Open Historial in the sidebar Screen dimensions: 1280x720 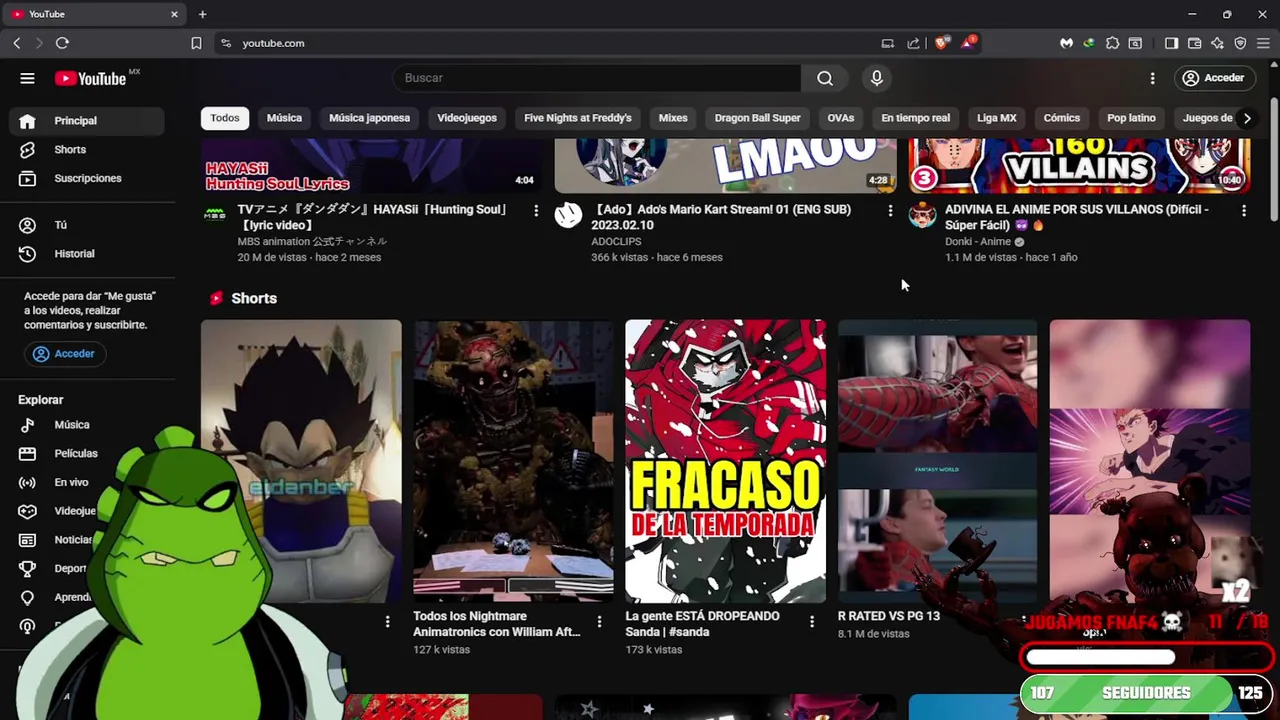(87, 254)
